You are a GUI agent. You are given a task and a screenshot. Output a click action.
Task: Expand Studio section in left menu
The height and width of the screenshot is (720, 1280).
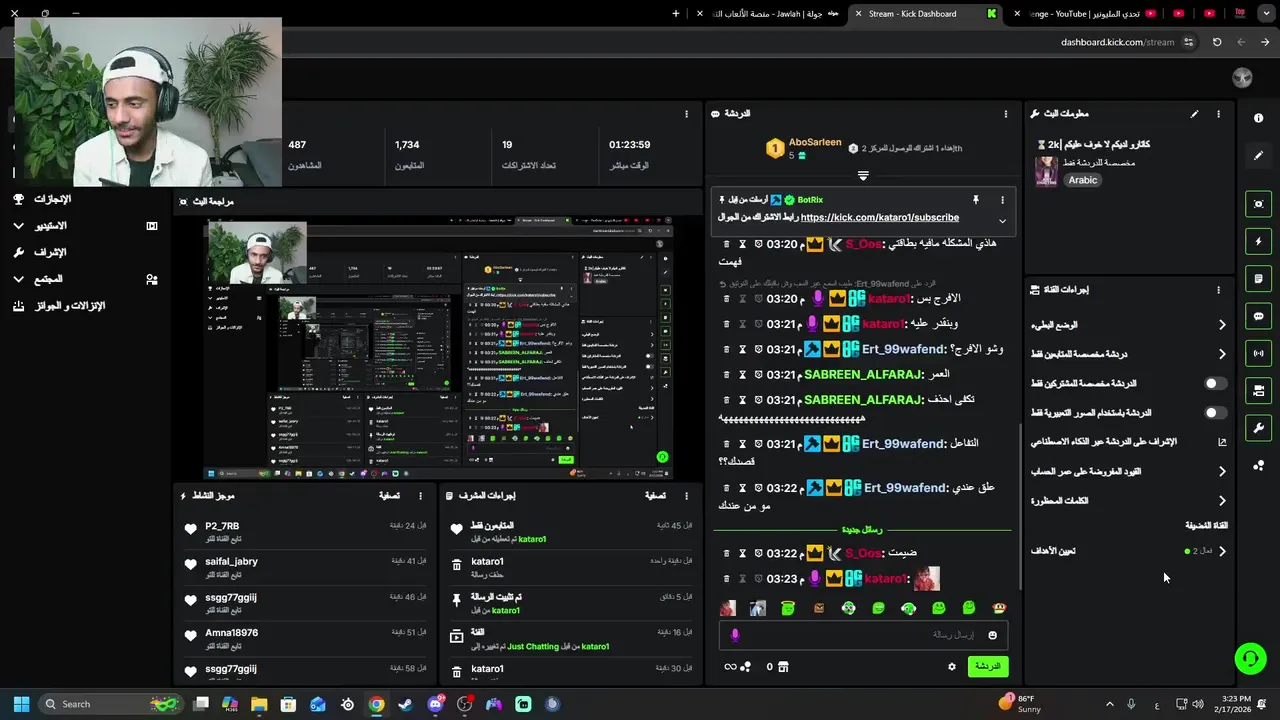(x=19, y=226)
